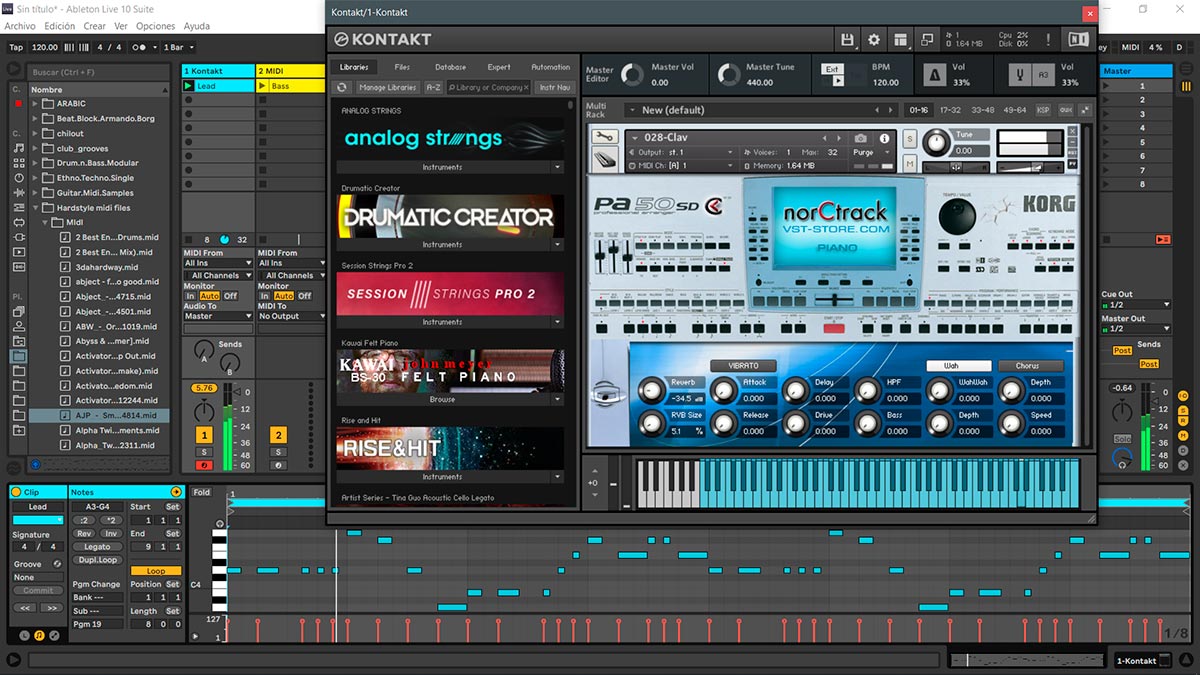The width and height of the screenshot is (1200, 675).
Task: Open the quantization 1 Bar dropdown
Action: click(178, 47)
